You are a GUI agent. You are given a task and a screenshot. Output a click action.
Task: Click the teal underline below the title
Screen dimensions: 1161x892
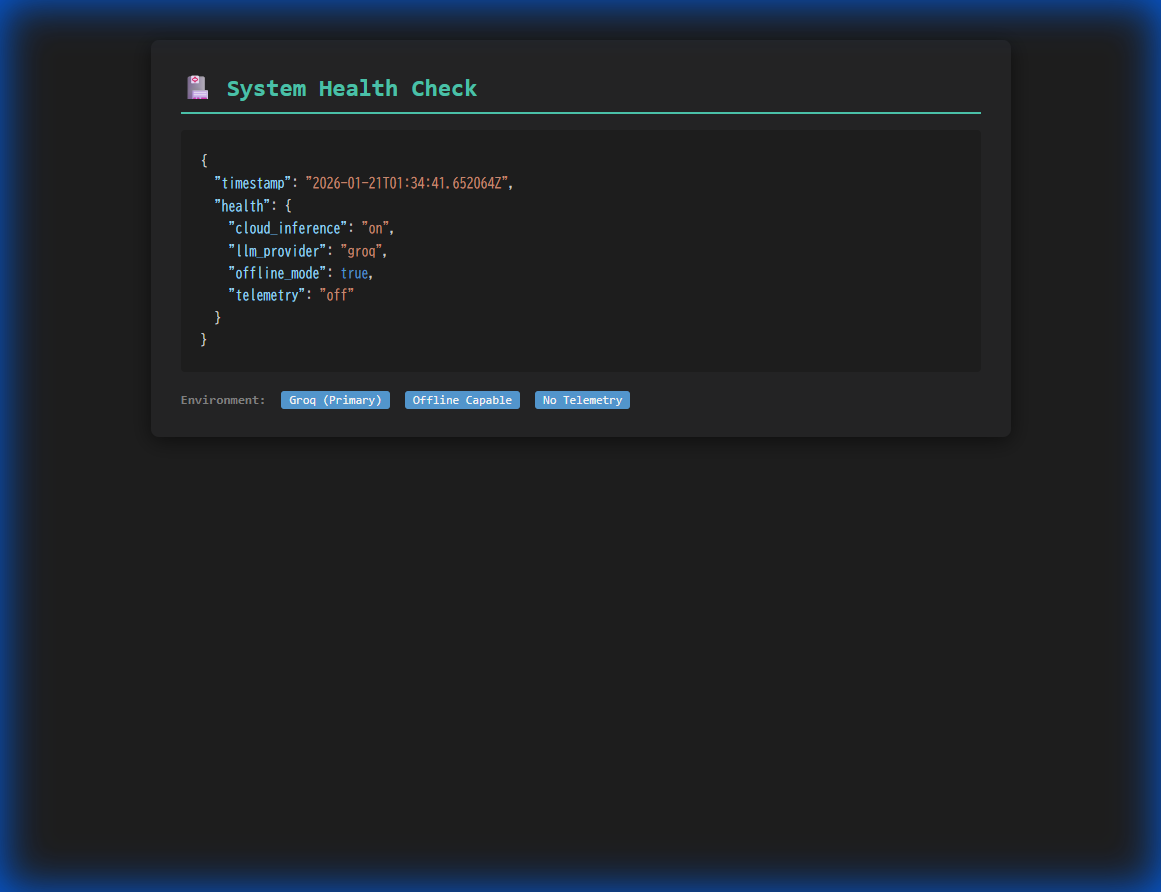(x=580, y=113)
